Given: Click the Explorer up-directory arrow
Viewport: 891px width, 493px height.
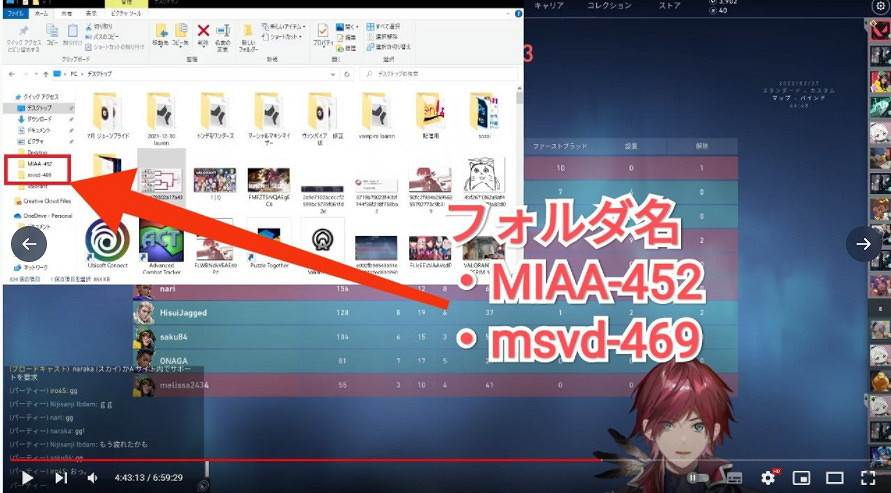Looking at the screenshot, I should coord(45,74).
